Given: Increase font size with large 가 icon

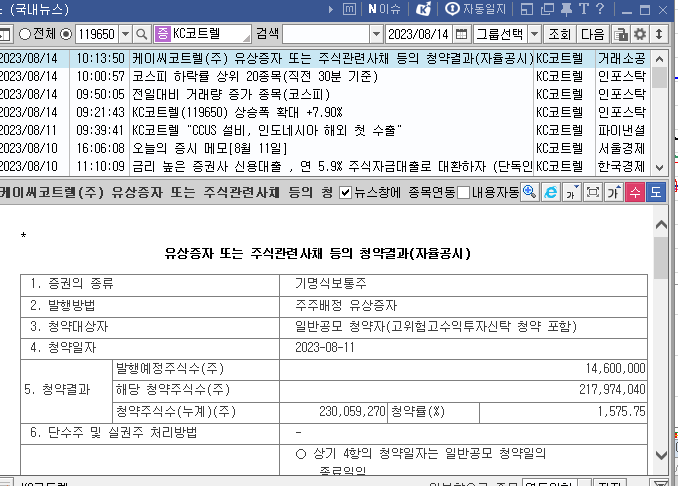Looking at the screenshot, I should [x=614, y=192].
